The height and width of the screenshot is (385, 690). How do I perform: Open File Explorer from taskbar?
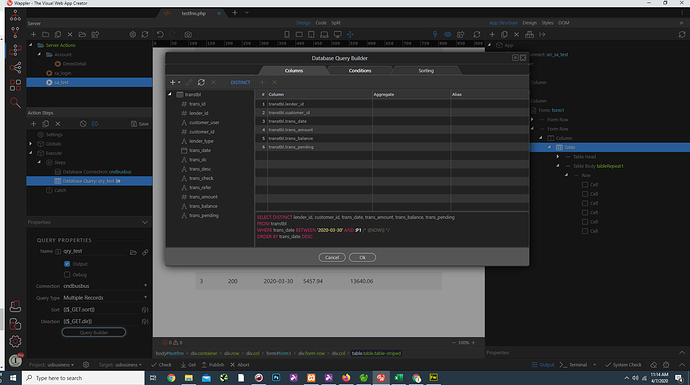click(189, 378)
